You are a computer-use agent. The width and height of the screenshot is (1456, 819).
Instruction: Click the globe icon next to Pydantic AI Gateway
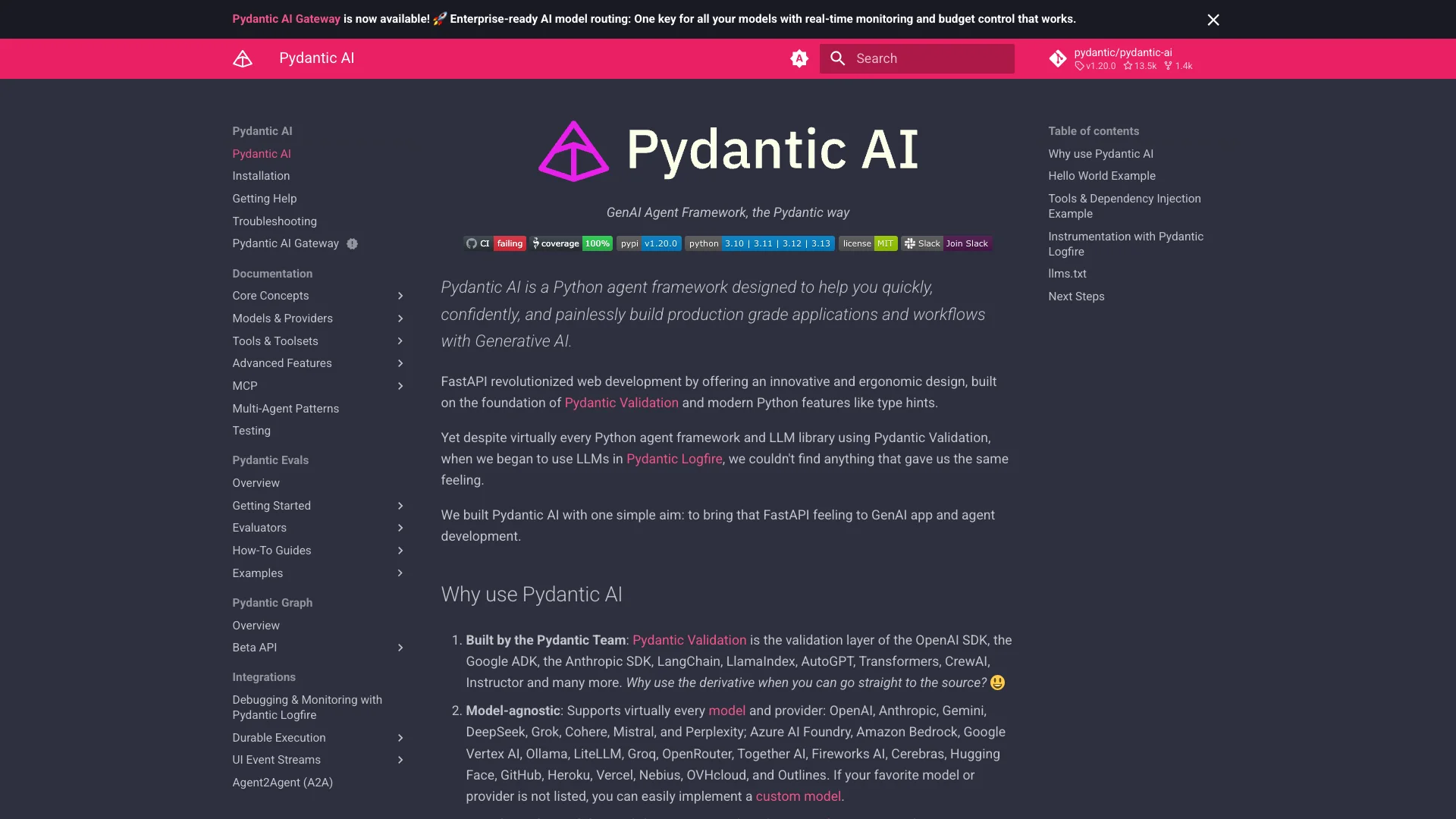coord(352,243)
